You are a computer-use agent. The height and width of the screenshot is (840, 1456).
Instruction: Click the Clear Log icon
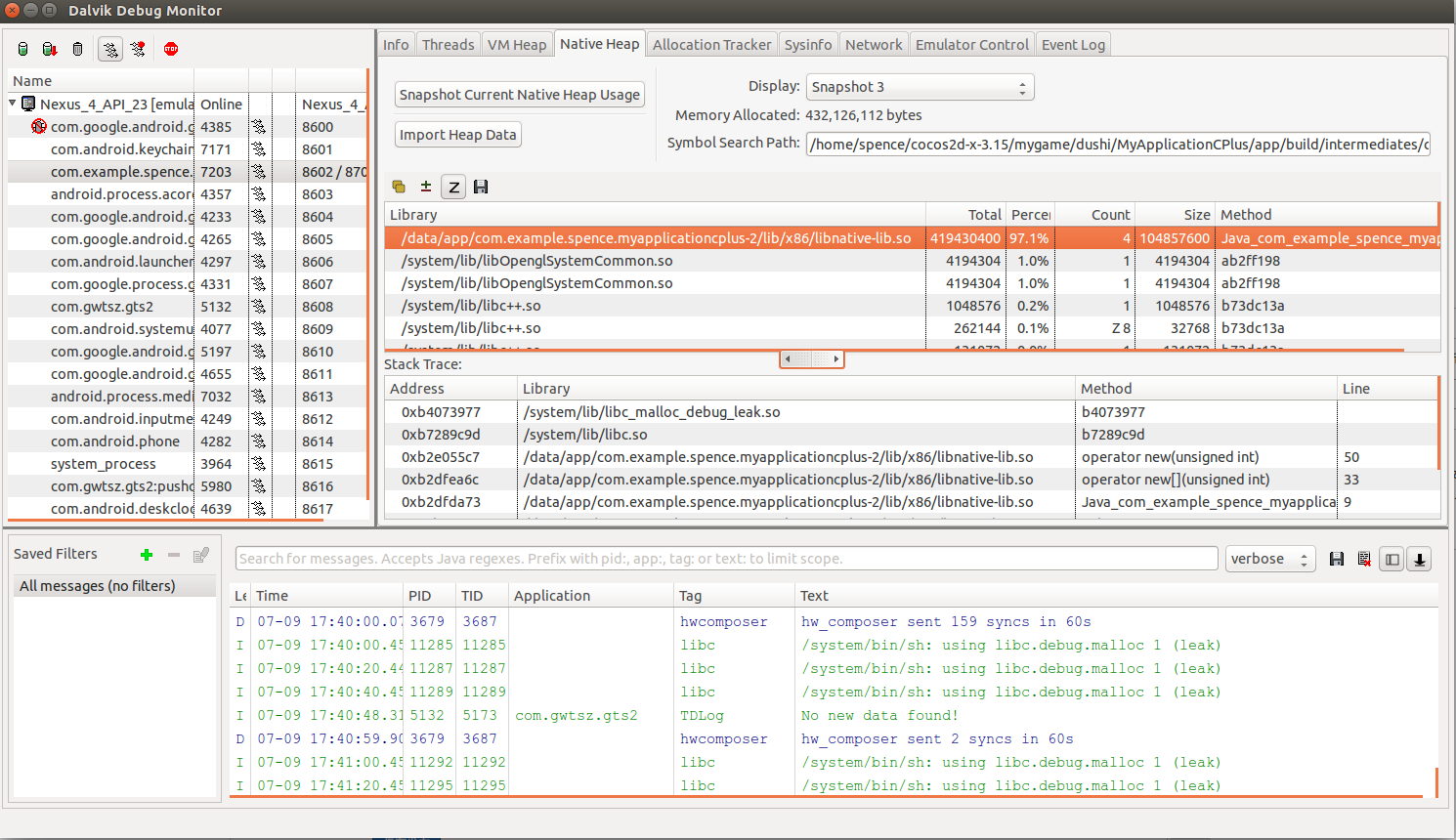1364,559
